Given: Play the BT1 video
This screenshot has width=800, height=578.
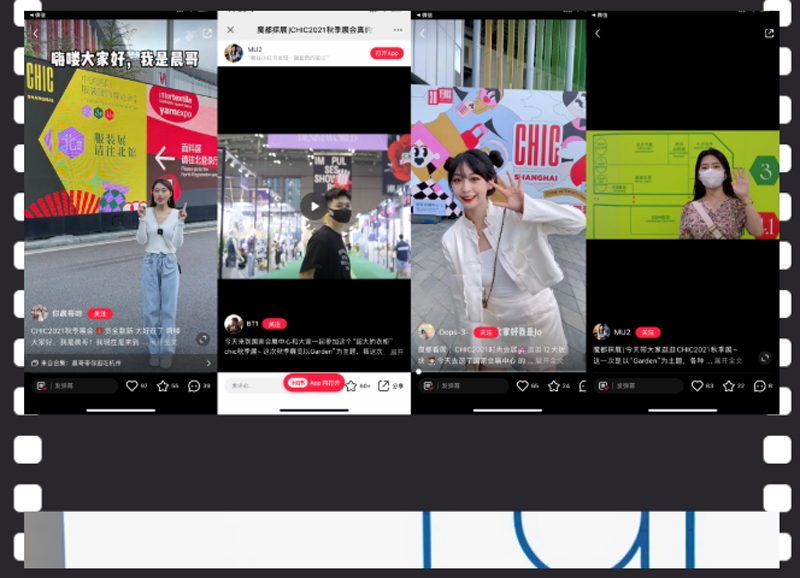Looking at the screenshot, I should coord(314,206).
